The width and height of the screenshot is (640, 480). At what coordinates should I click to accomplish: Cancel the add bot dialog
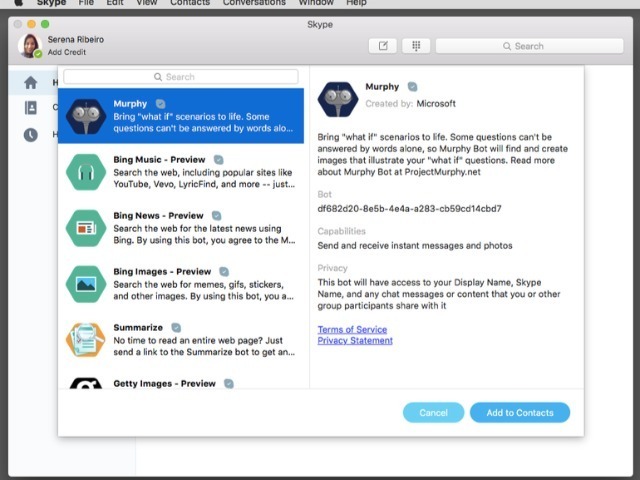[433, 413]
